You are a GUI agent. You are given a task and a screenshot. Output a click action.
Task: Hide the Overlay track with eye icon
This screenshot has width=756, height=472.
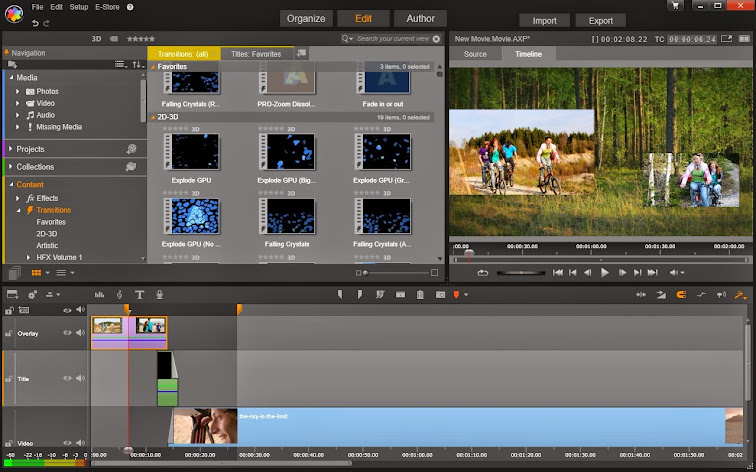[68, 333]
